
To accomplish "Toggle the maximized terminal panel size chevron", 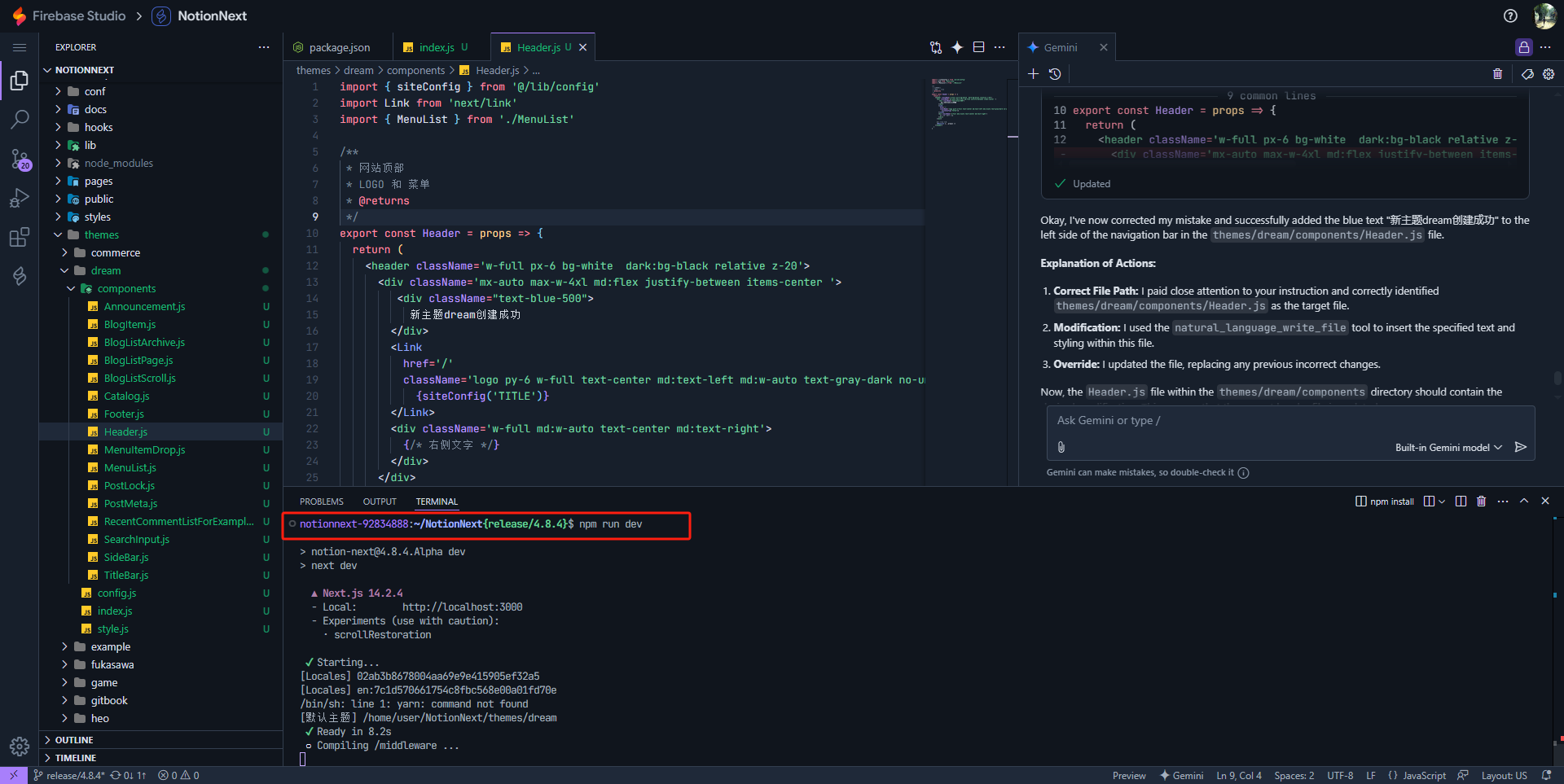I will coord(1524,501).
